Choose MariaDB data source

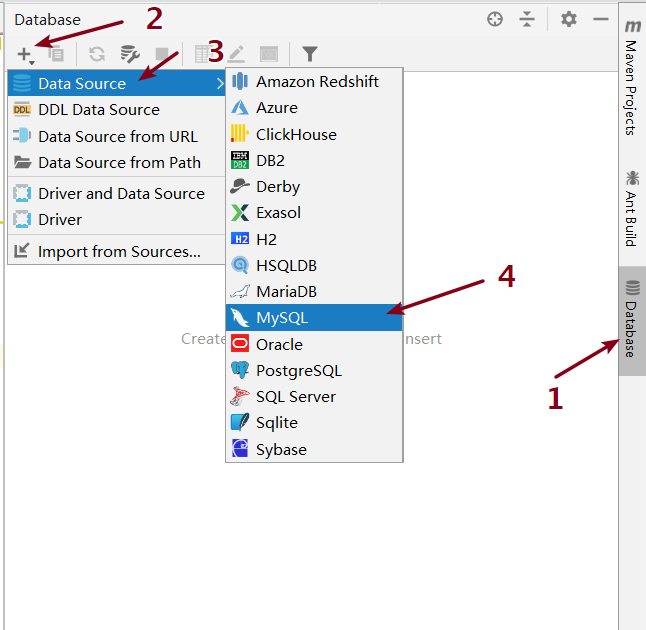(x=314, y=291)
